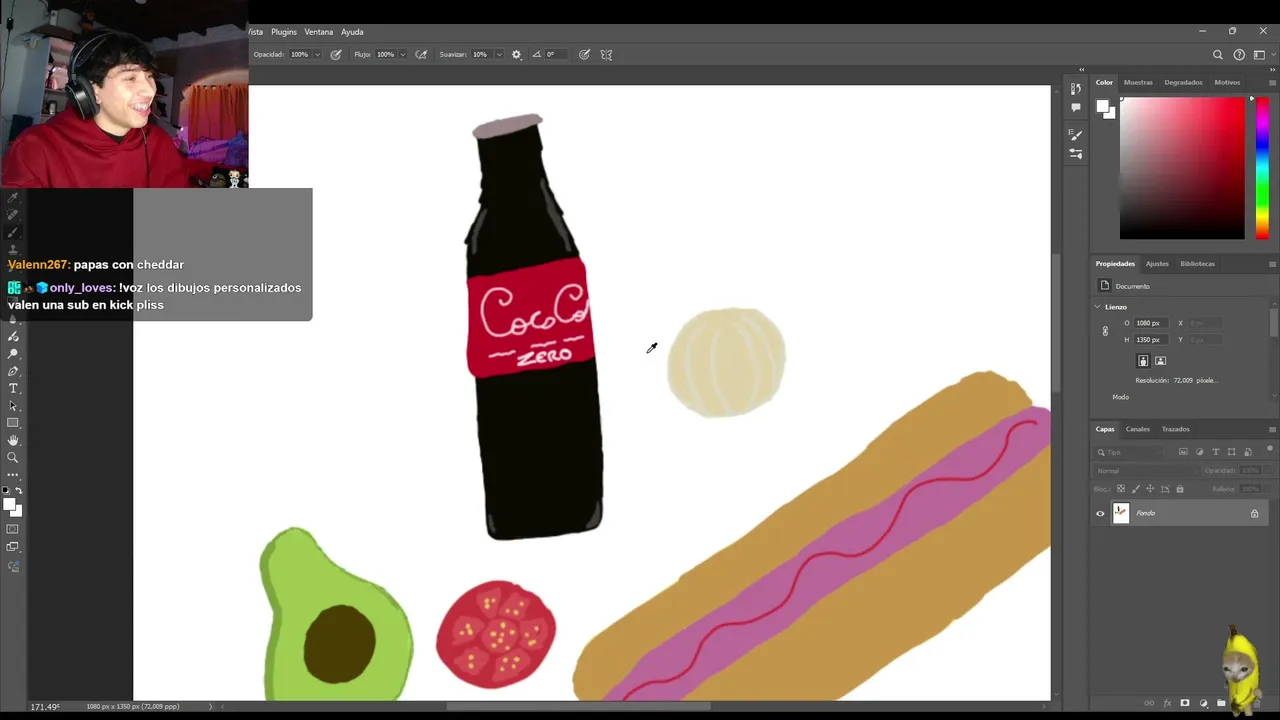Select the Pen tool
This screenshot has width=1280, height=720.
click(x=13, y=371)
